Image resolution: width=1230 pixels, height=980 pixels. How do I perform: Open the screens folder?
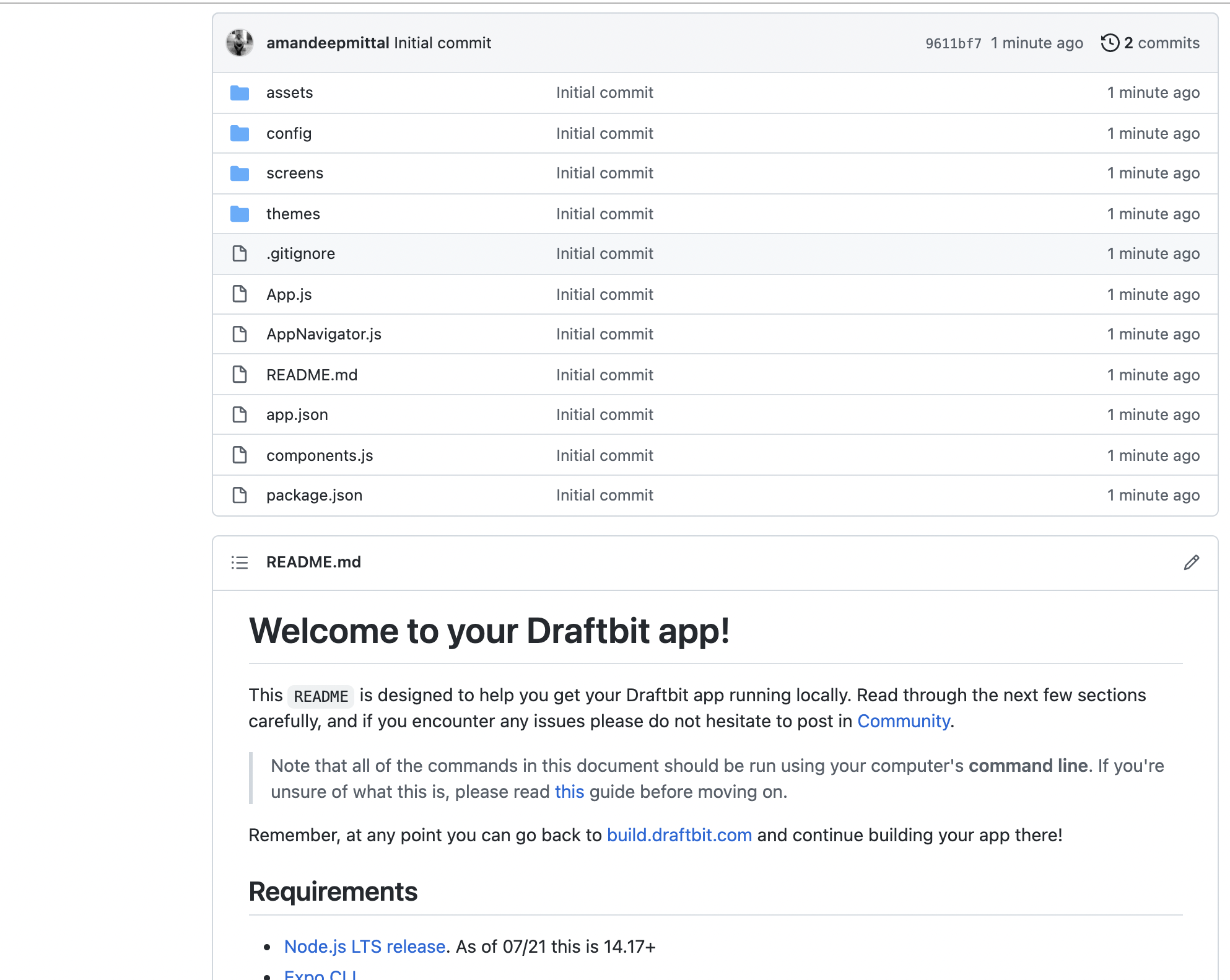pos(295,173)
